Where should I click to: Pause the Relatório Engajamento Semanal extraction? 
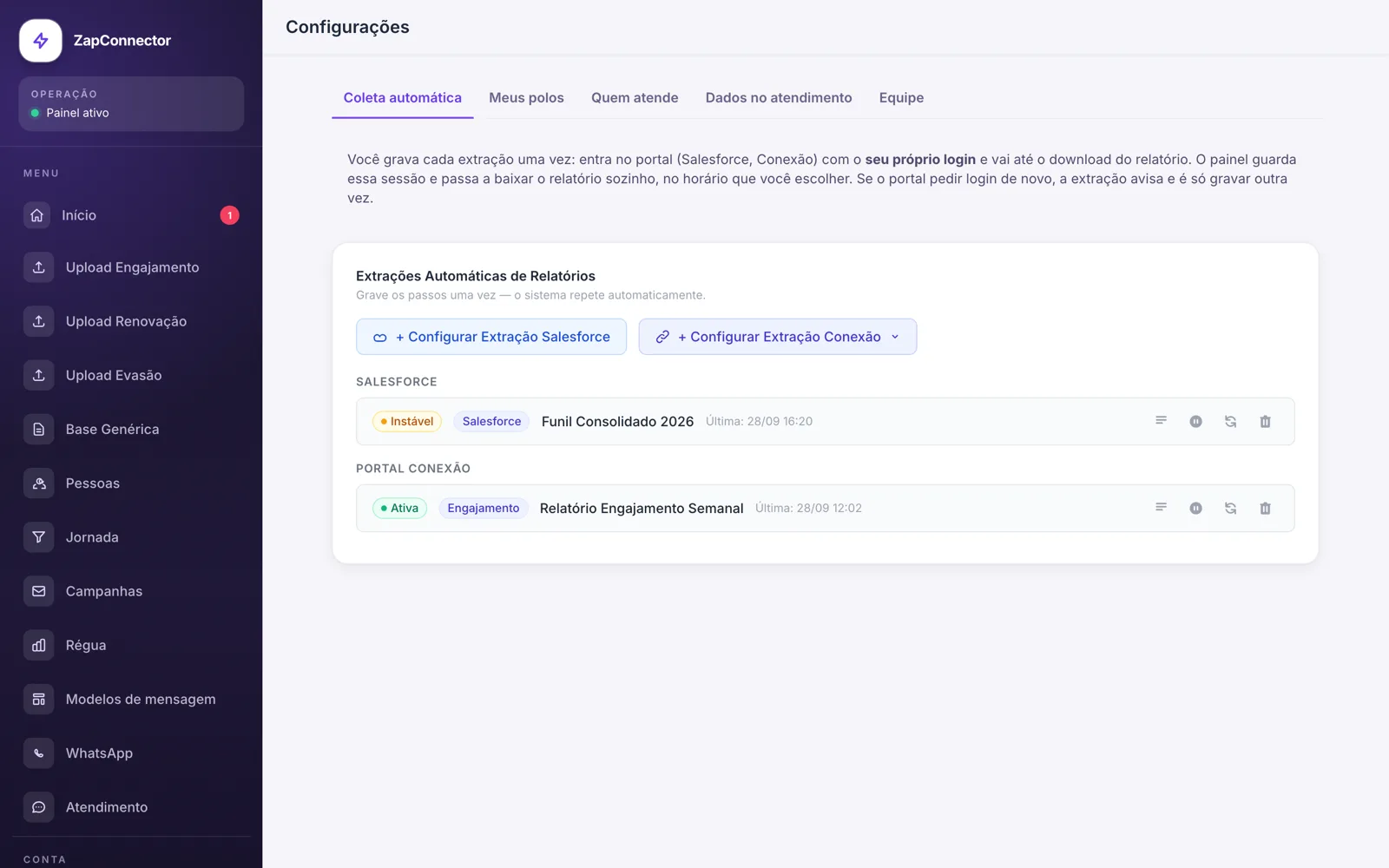point(1195,508)
